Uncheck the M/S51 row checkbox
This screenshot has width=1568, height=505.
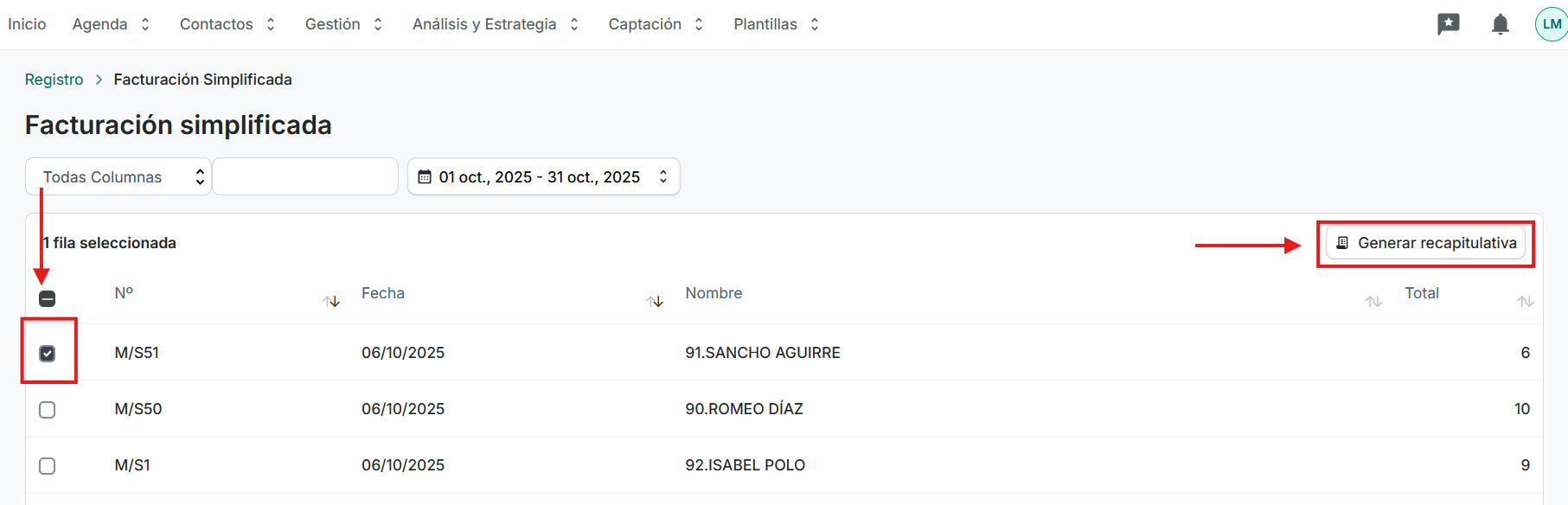click(48, 353)
